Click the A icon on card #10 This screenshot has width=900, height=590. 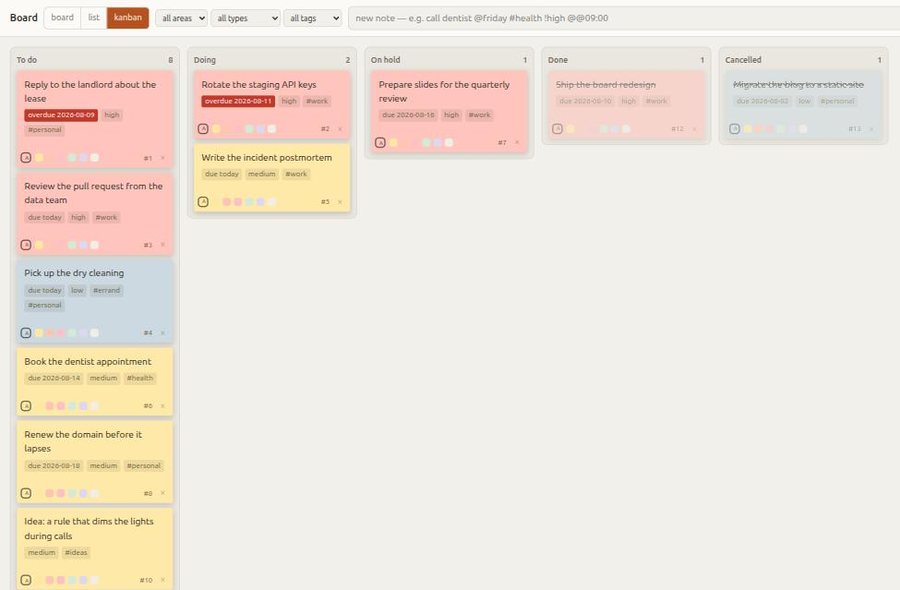[x=26, y=580]
